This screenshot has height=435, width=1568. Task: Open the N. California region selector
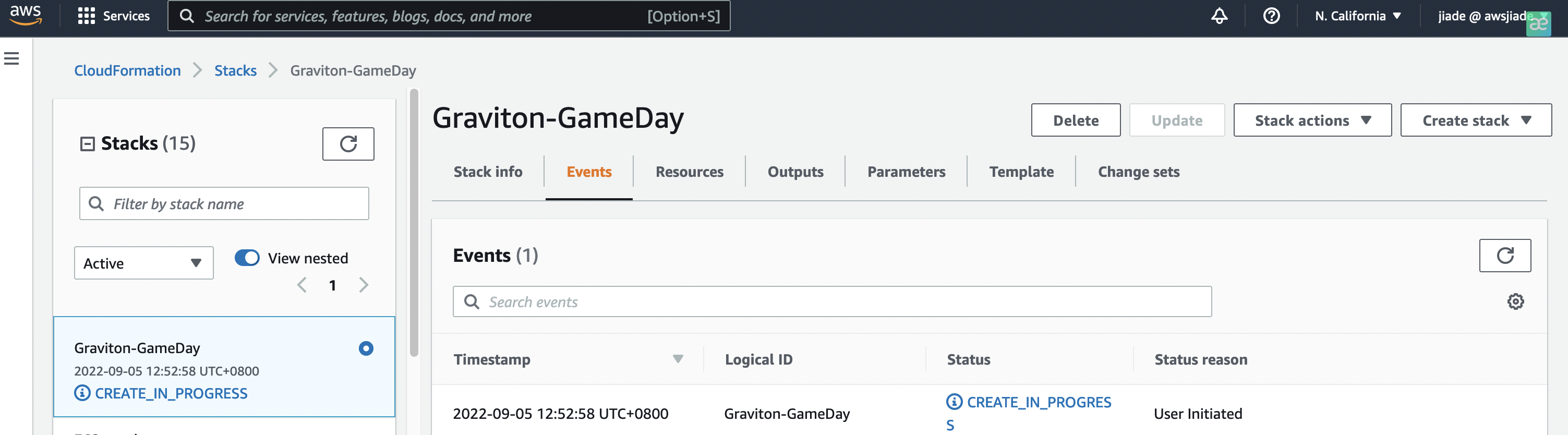(x=1357, y=16)
